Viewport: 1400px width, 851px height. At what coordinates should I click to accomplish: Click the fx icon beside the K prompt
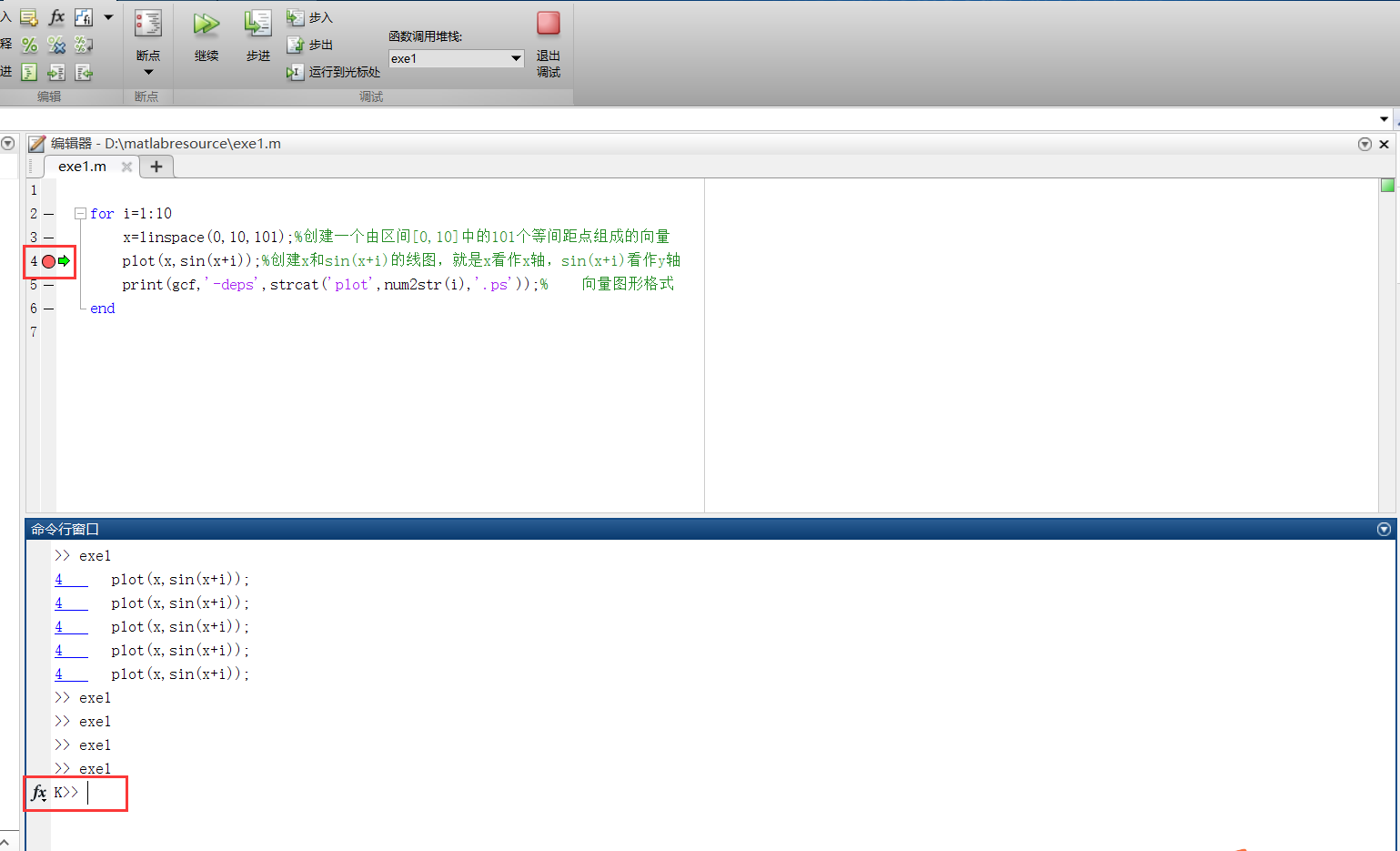(x=38, y=793)
